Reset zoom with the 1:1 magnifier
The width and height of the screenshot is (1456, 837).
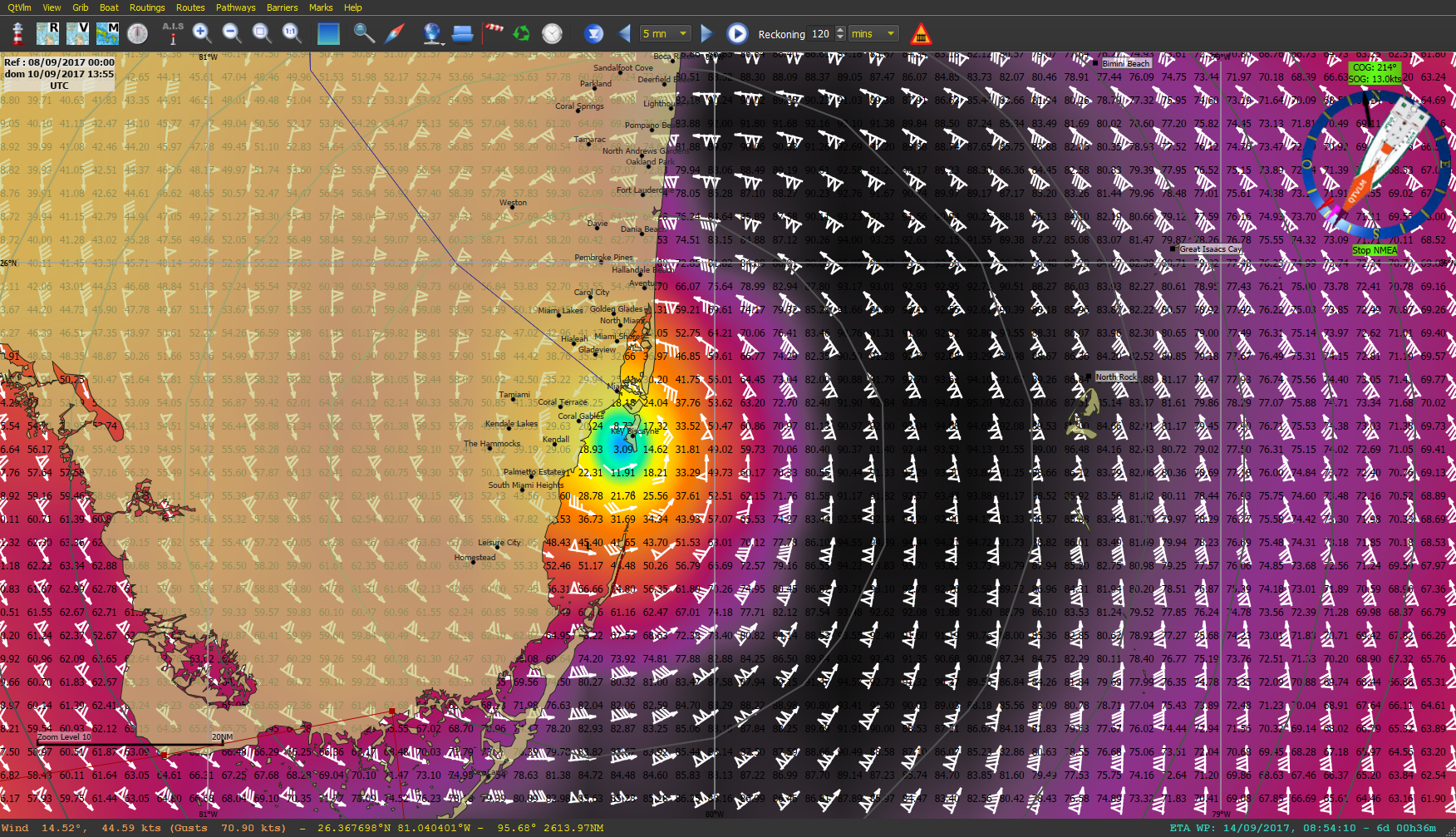pyautogui.click(x=291, y=33)
